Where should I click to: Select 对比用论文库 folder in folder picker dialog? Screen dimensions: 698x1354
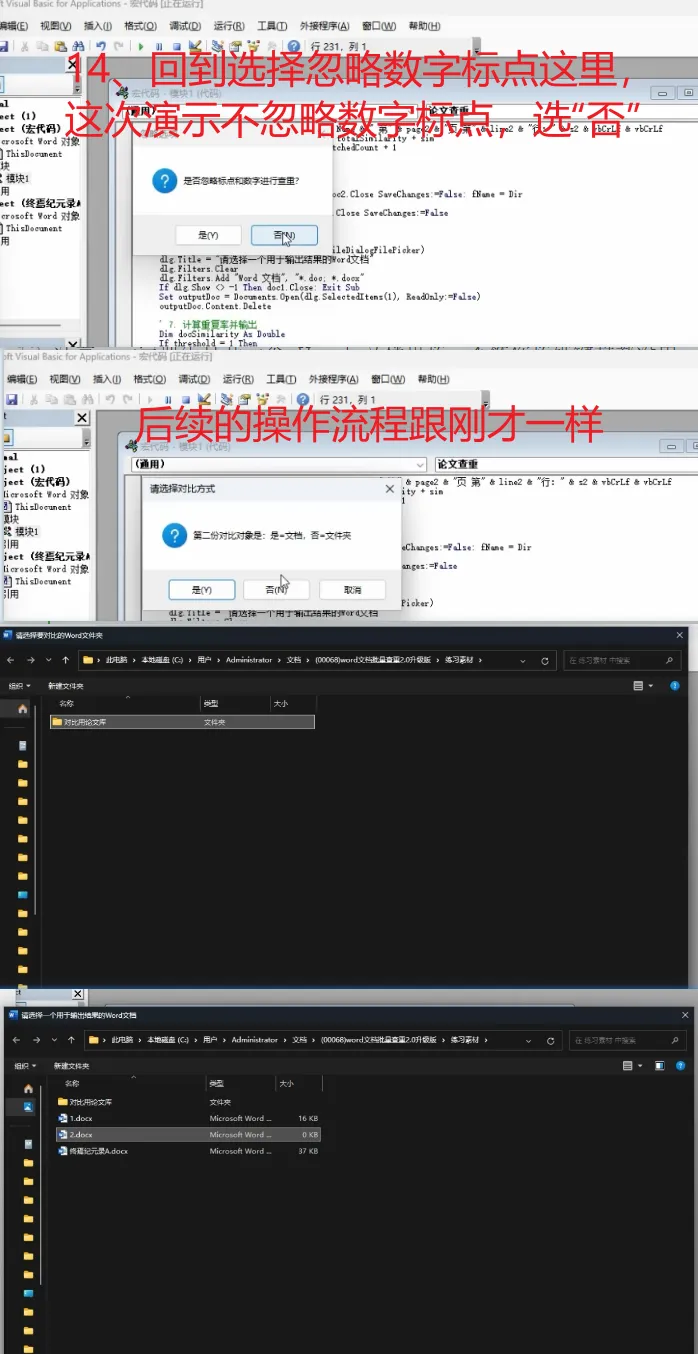(x=183, y=721)
